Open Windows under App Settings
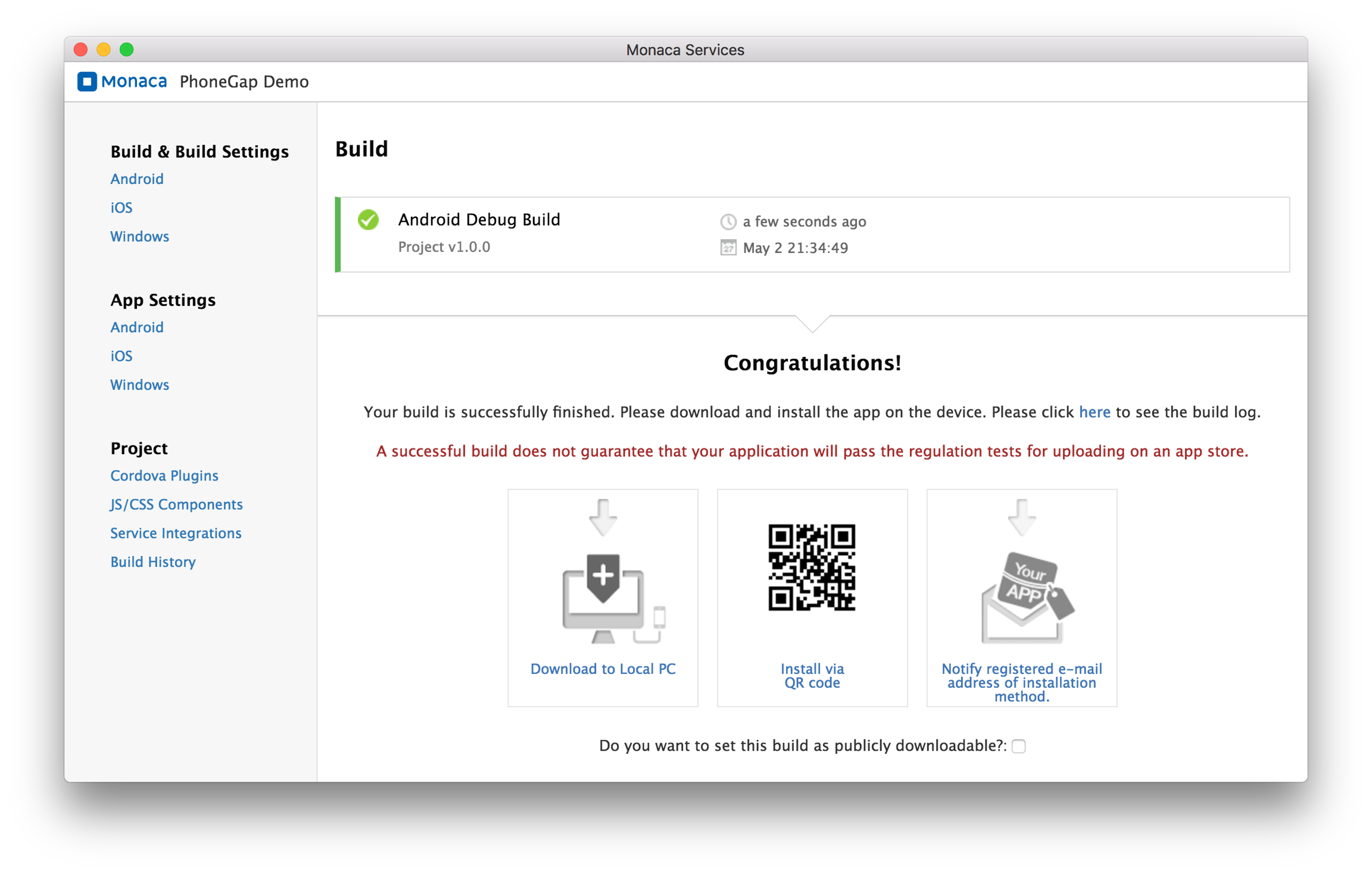The image size is (1372, 874). click(139, 385)
